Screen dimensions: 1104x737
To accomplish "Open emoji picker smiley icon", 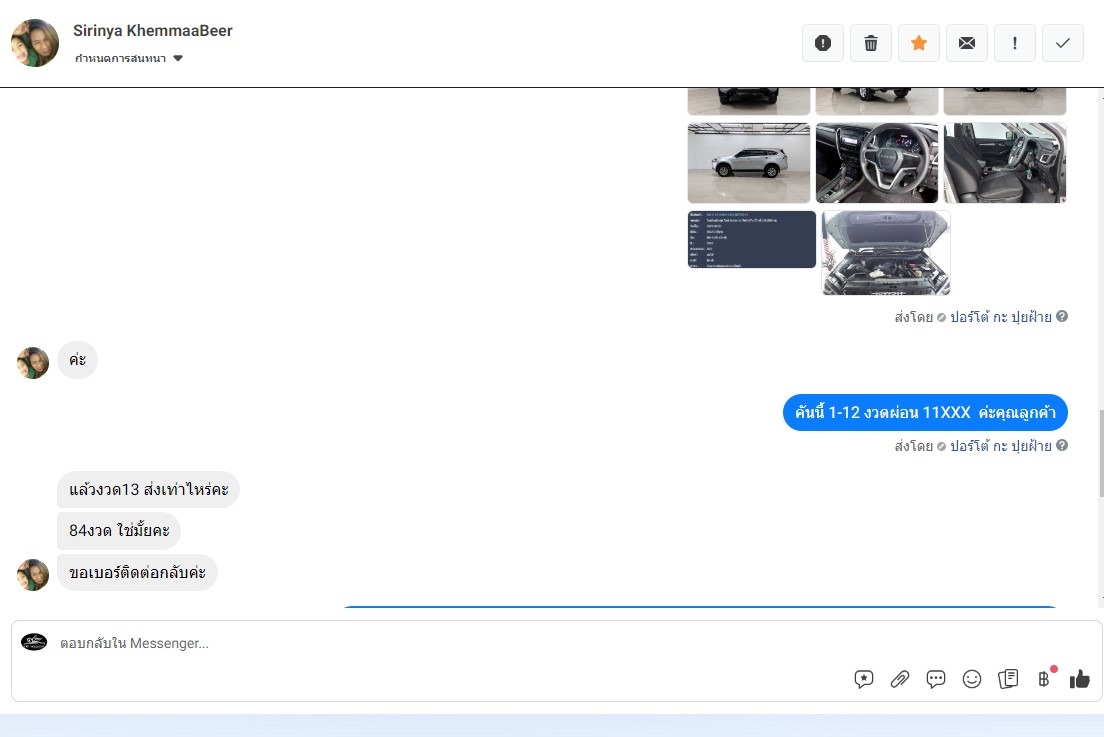I will [x=972, y=679].
